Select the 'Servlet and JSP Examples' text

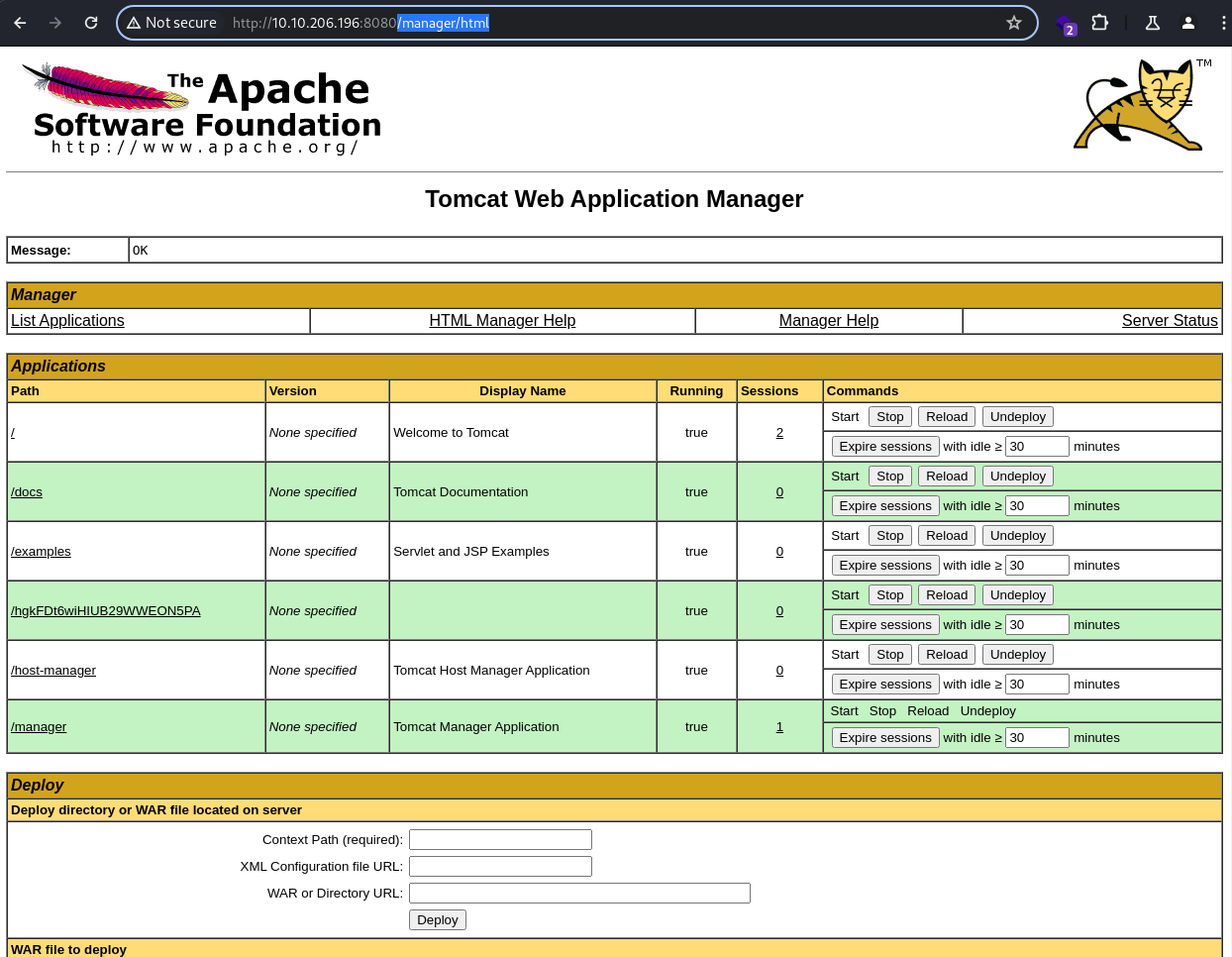pyautogui.click(x=471, y=552)
